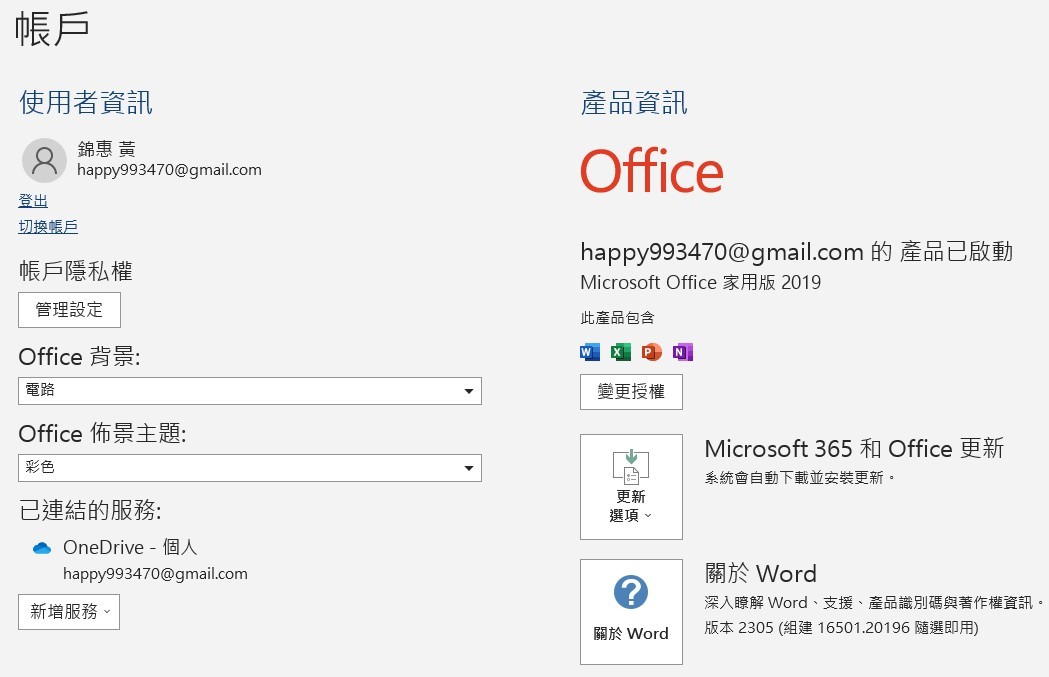Click the version text 版本 2305

(x=841, y=627)
